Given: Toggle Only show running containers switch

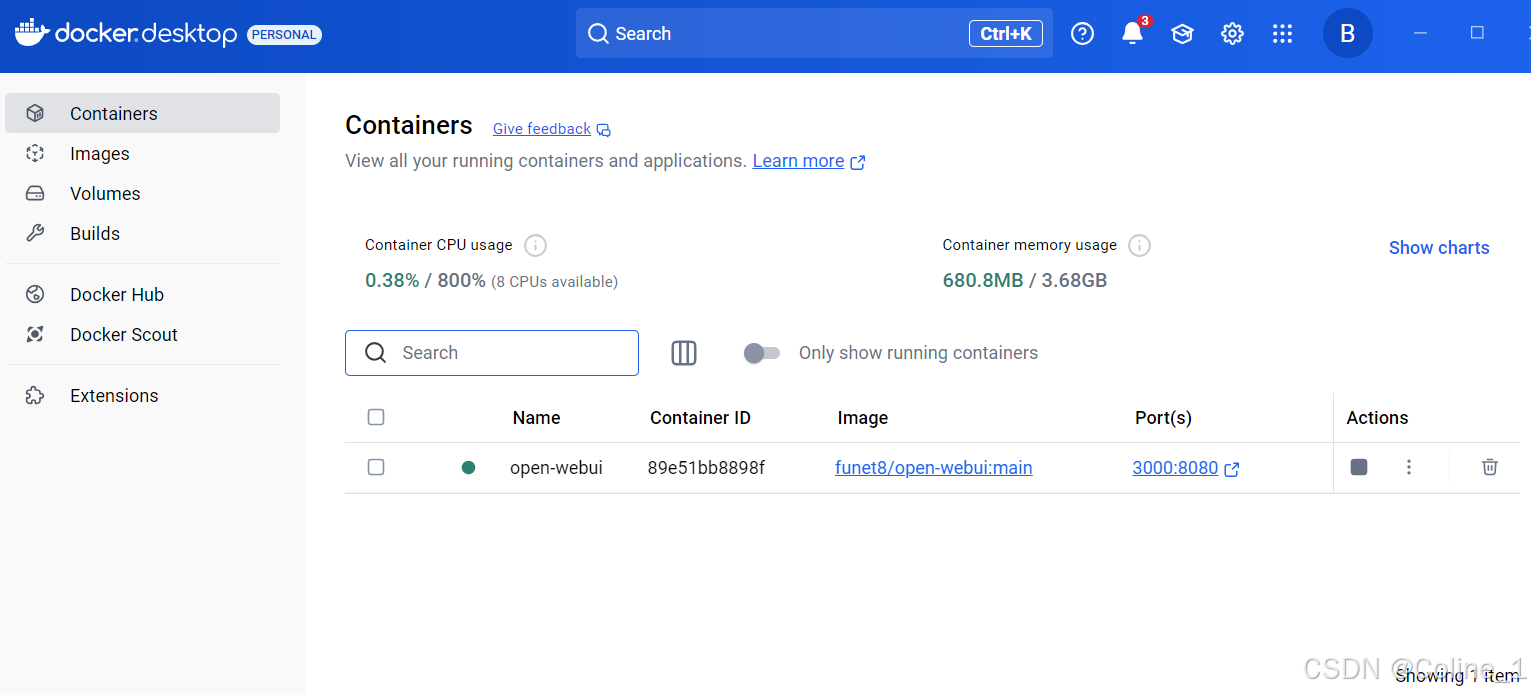Looking at the screenshot, I should 761,353.
